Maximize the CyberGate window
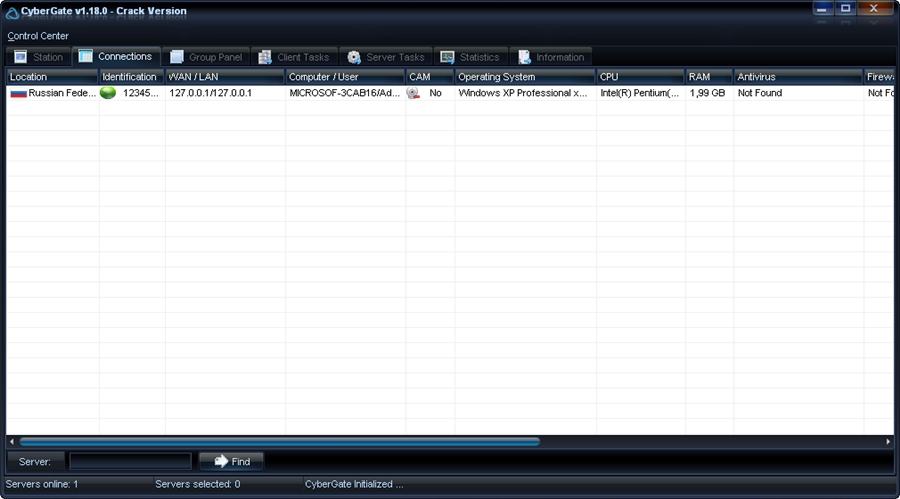The image size is (900, 499). pos(845,9)
